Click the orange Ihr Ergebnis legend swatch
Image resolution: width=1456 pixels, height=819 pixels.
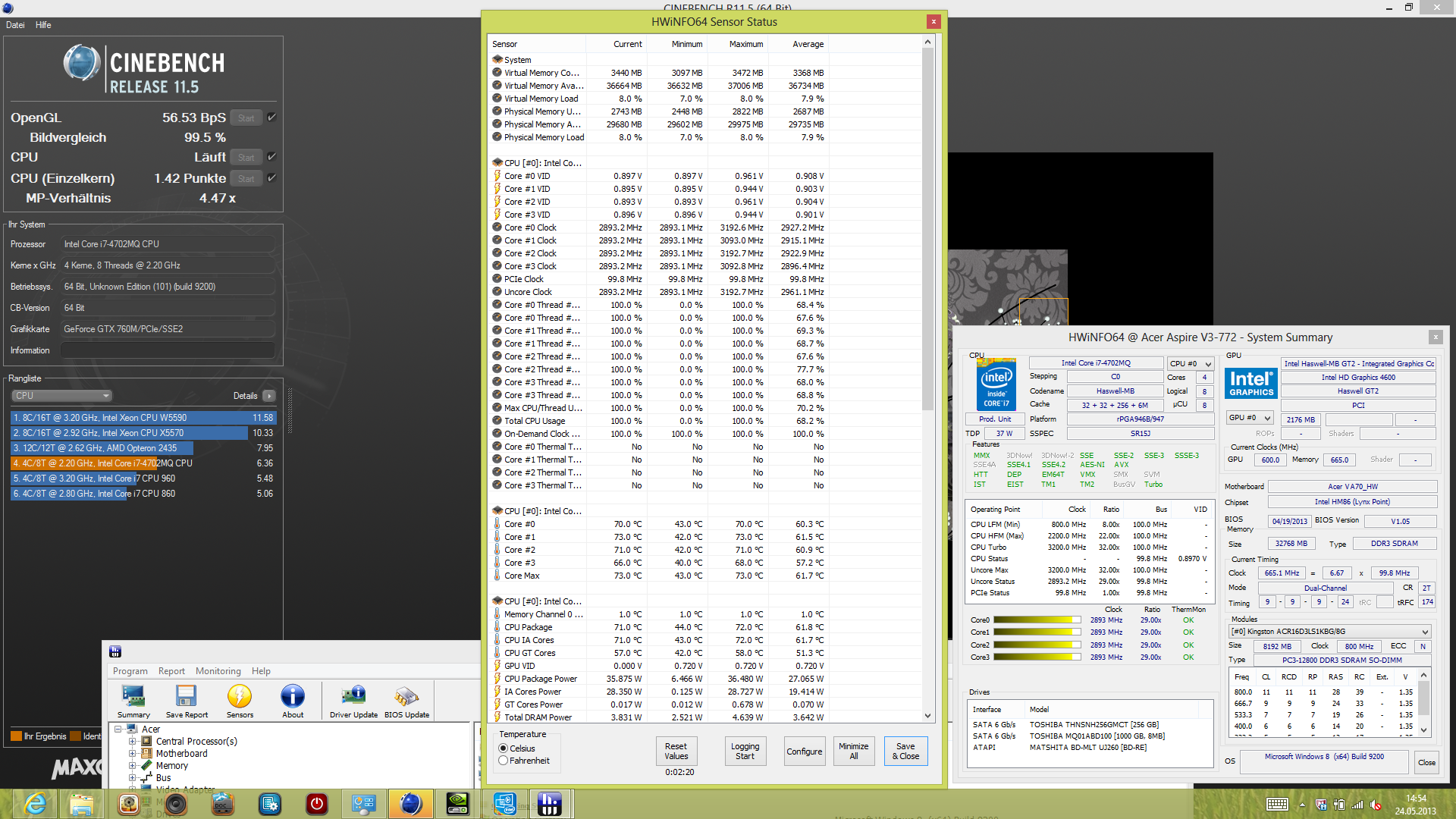(x=16, y=736)
